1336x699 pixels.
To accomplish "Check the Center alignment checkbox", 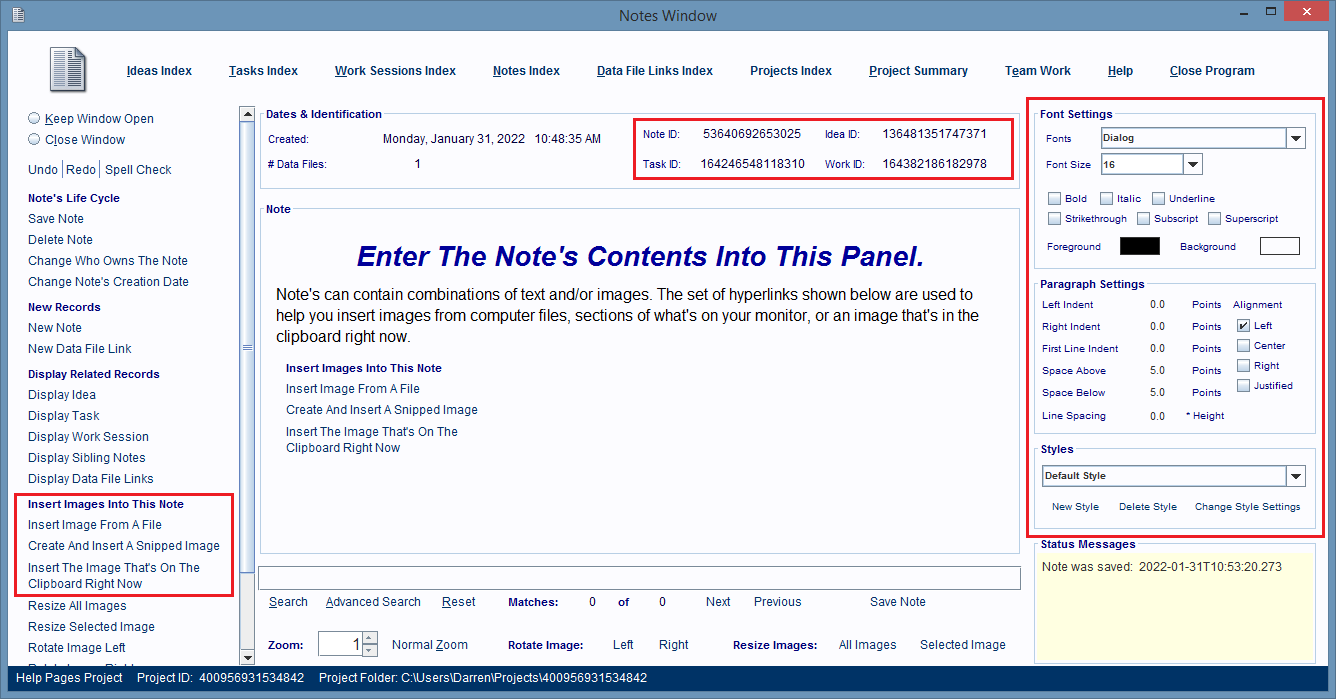I will click(1243, 346).
